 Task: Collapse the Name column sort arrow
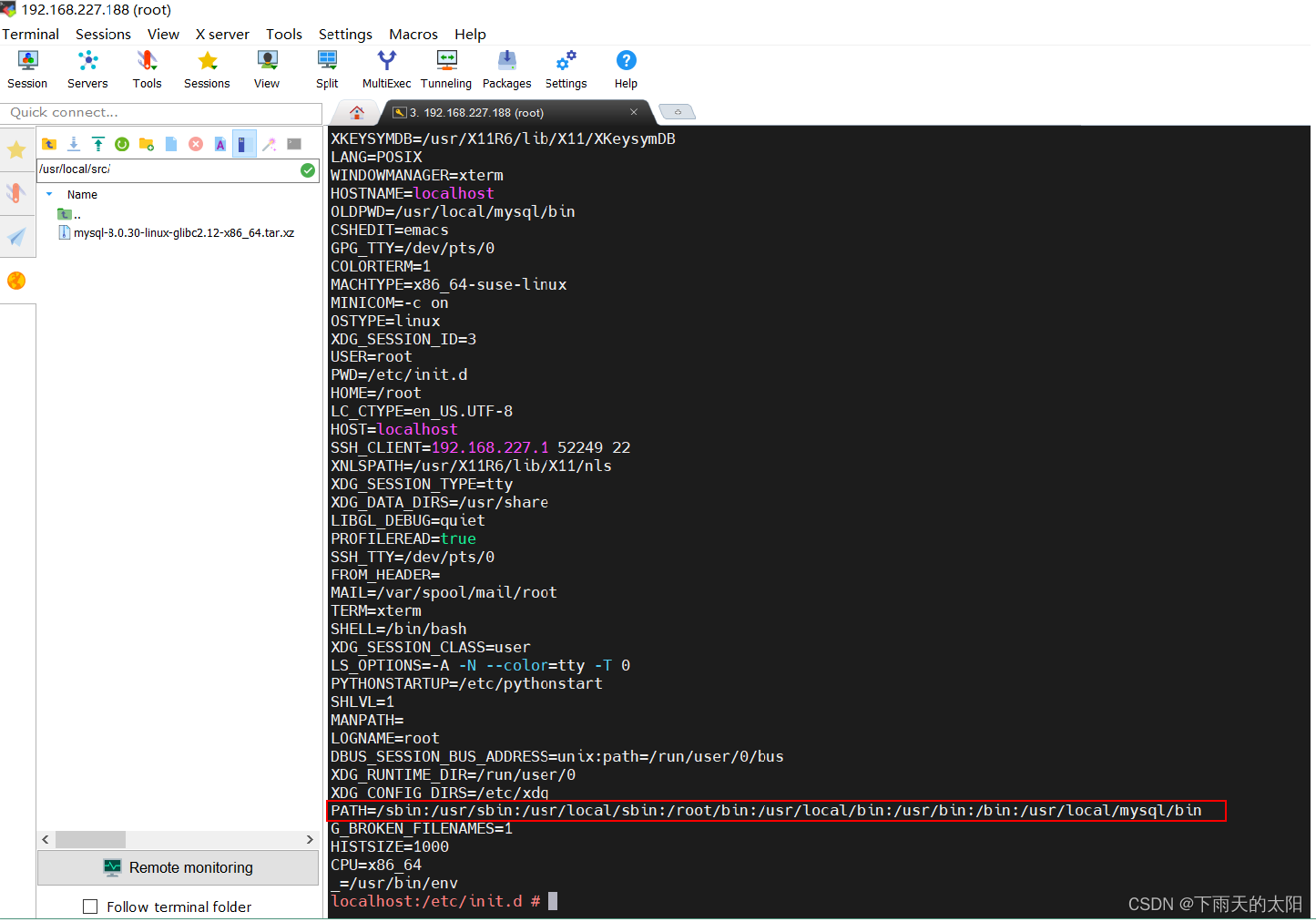pyautogui.click(x=49, y=194)
